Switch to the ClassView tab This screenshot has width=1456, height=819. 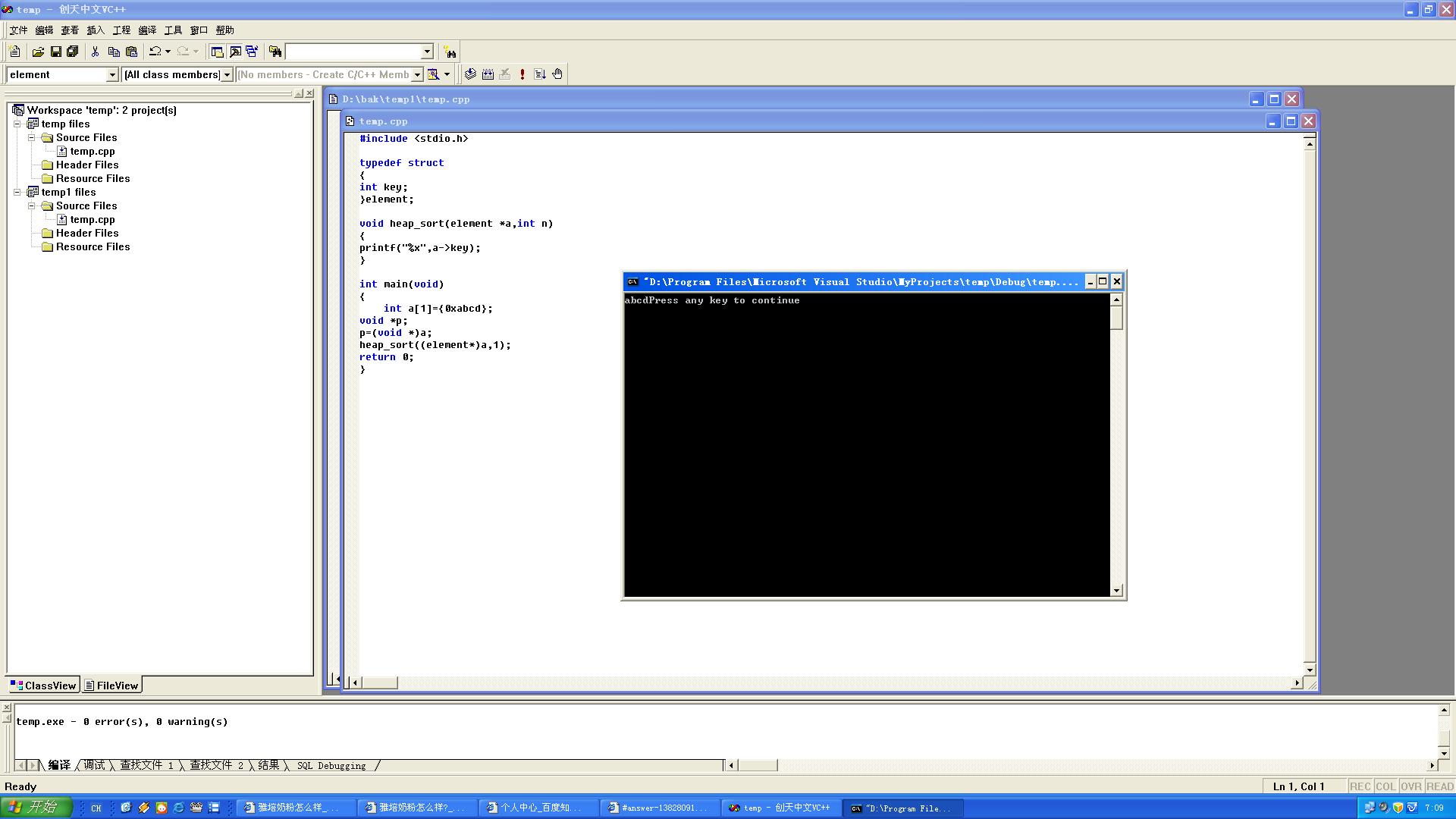[43, 686]
